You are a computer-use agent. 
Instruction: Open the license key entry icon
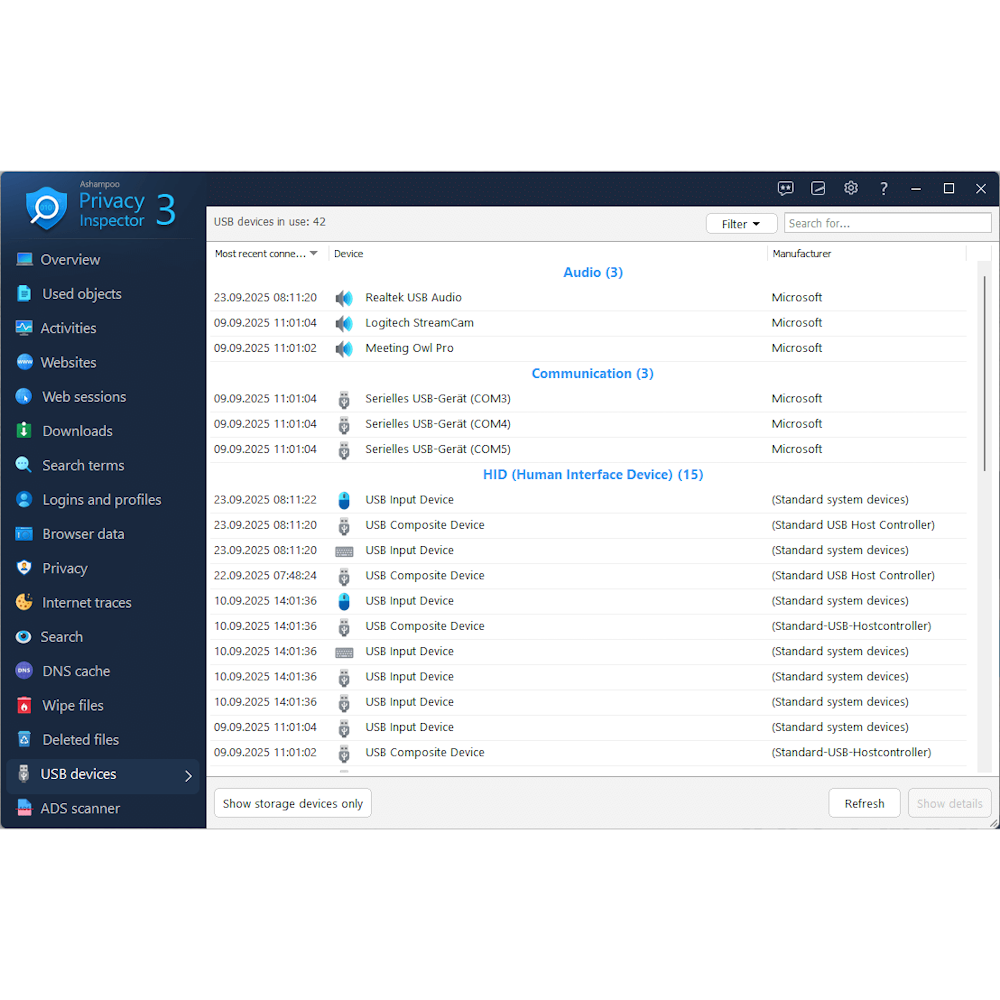pos(818,188)
